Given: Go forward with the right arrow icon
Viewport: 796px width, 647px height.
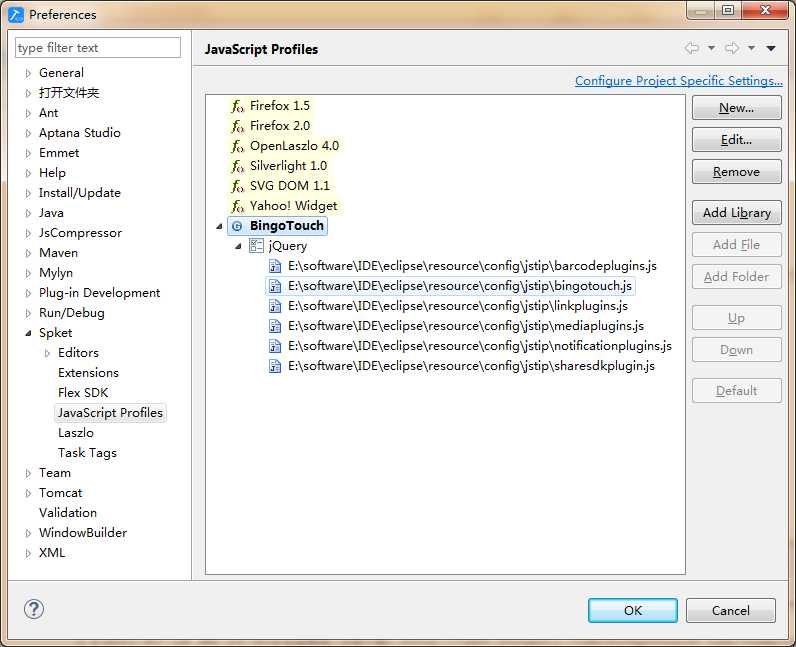Looking at the screenshot, I should coord(732,48).
